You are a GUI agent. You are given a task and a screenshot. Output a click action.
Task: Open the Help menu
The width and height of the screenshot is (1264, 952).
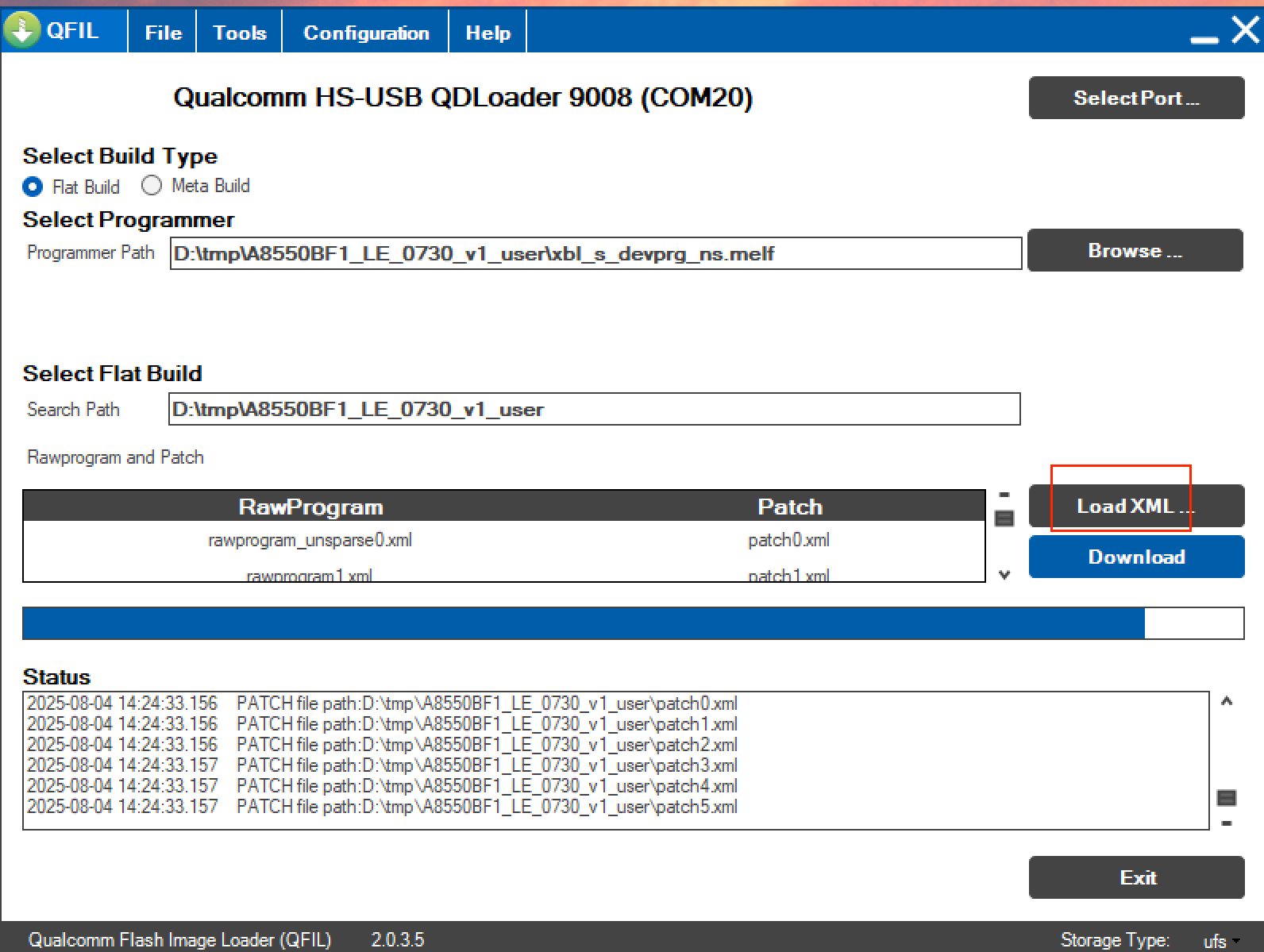487,33
